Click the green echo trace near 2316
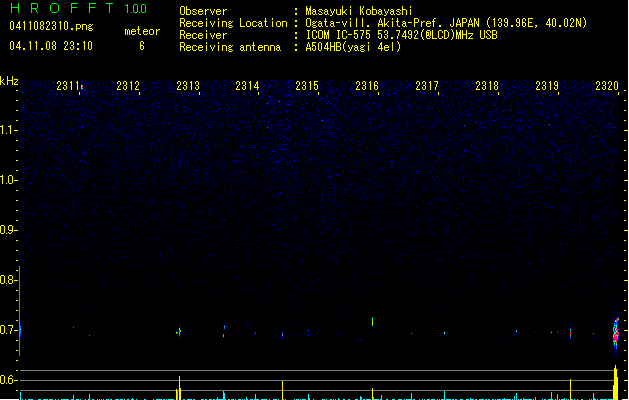 point(372,321)
